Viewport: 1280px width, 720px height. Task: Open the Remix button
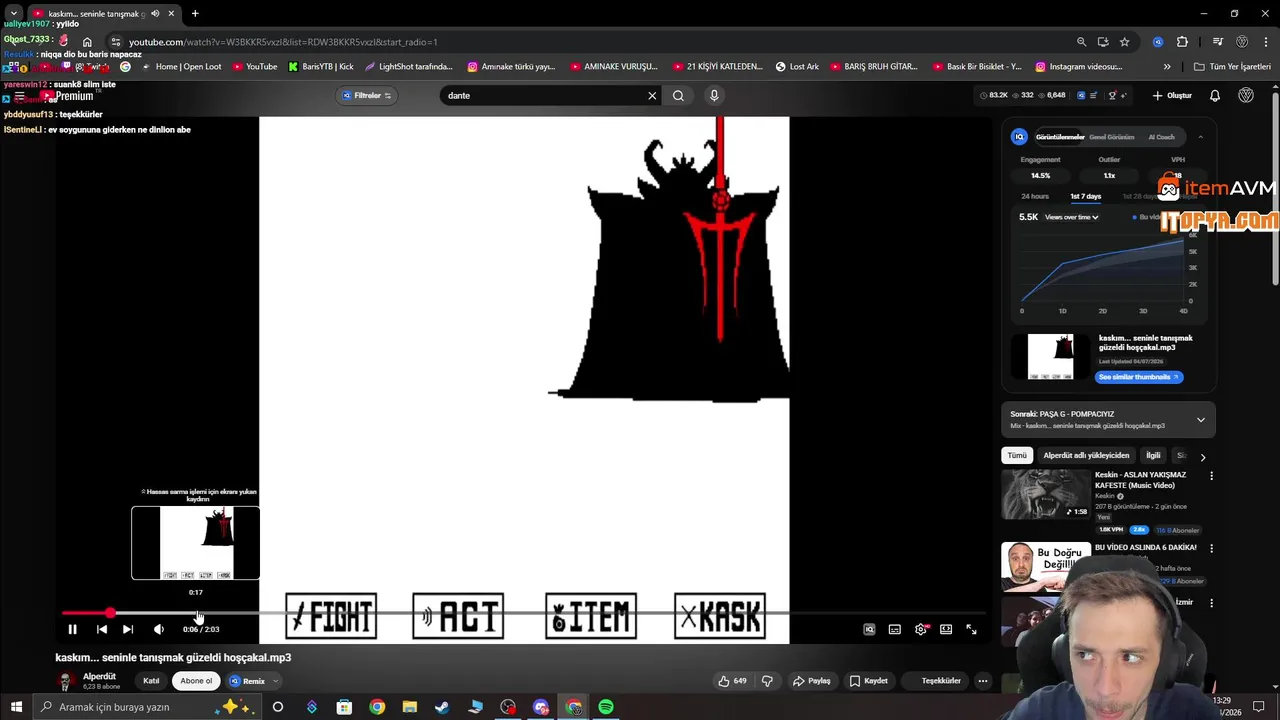tap(247, 681)
